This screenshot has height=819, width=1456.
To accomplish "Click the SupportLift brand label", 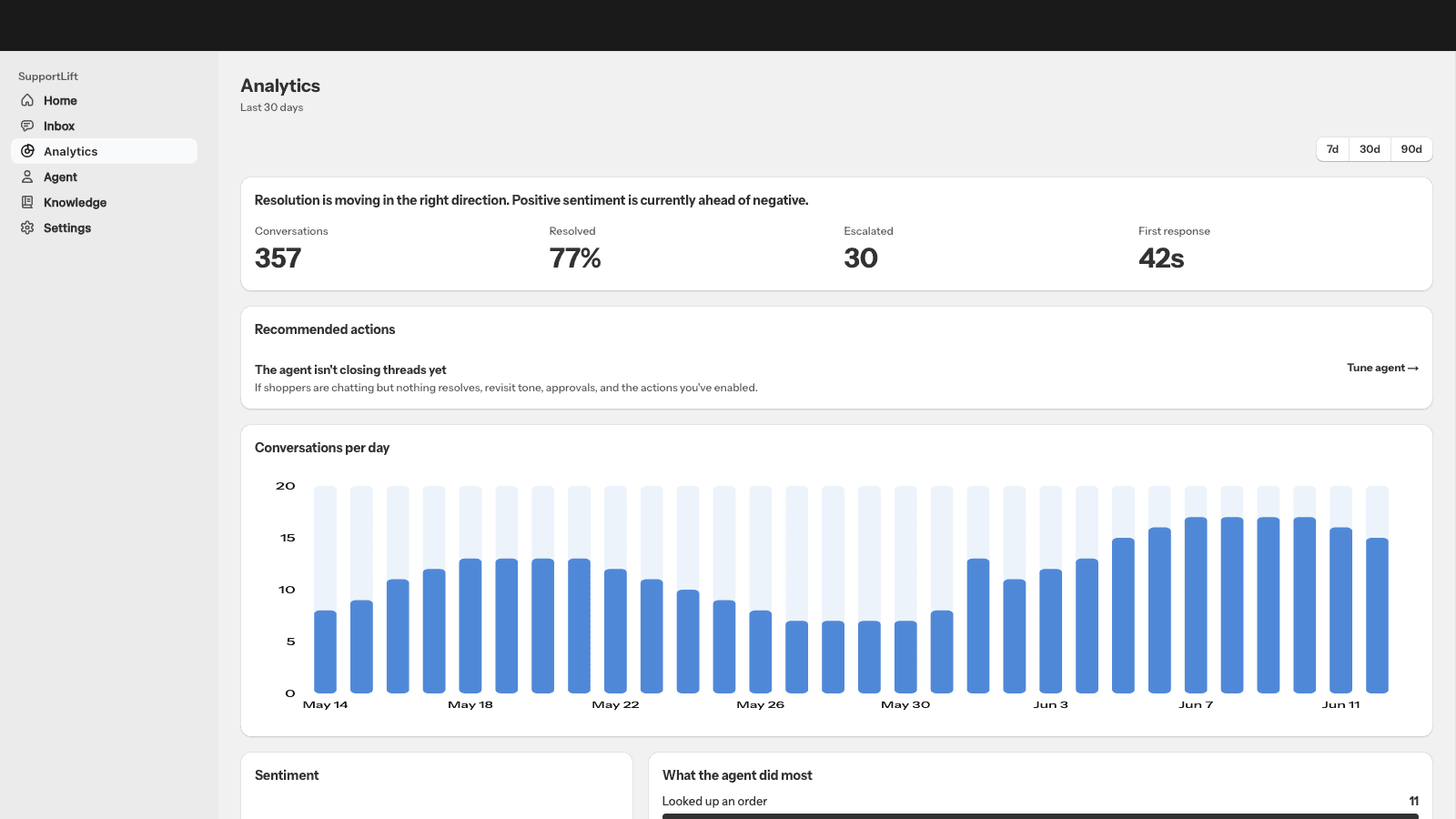I will click(48, 76).
